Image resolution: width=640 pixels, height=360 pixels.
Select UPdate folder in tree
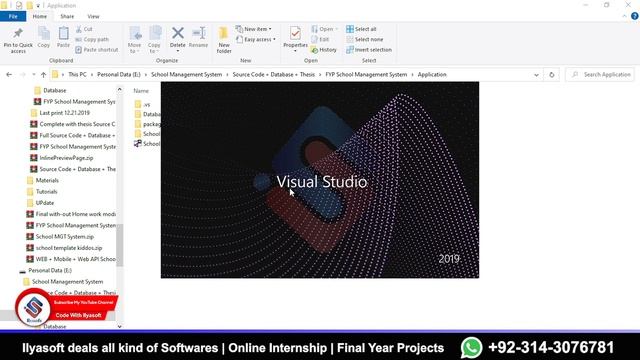40,203
